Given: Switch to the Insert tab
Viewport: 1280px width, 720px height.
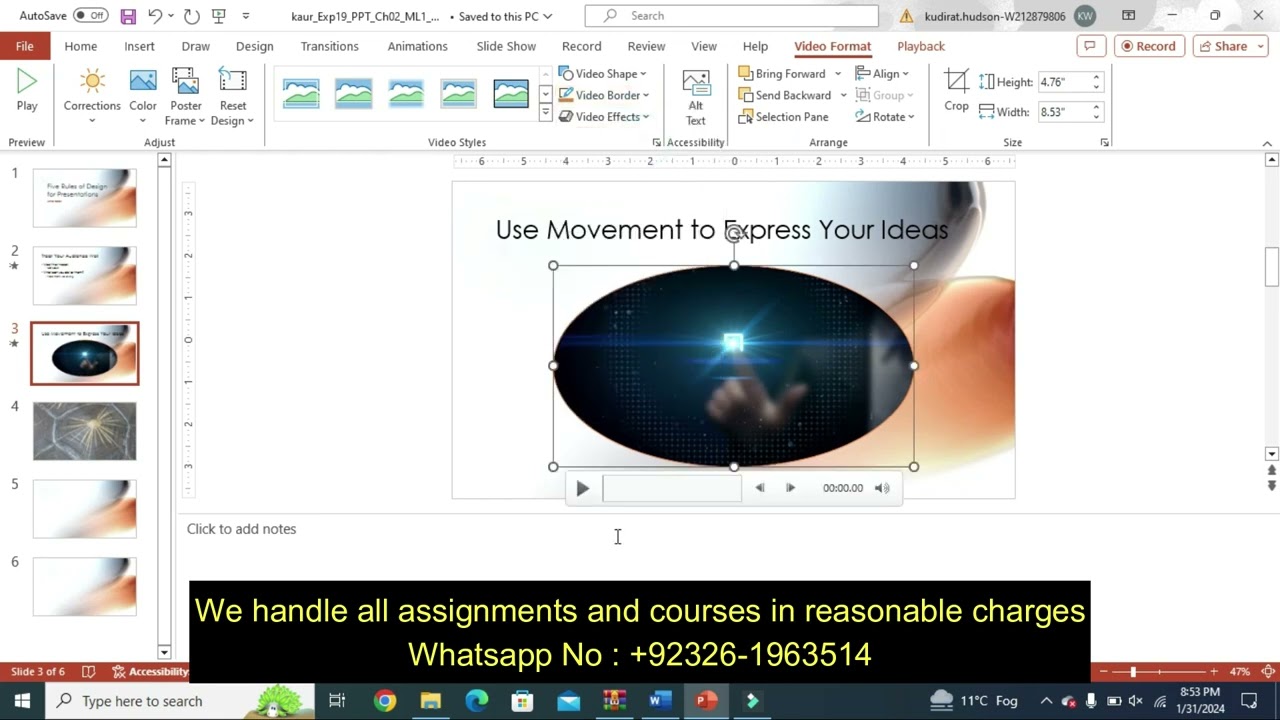Looking at the screenshot, I should click(x=139, y=46).
